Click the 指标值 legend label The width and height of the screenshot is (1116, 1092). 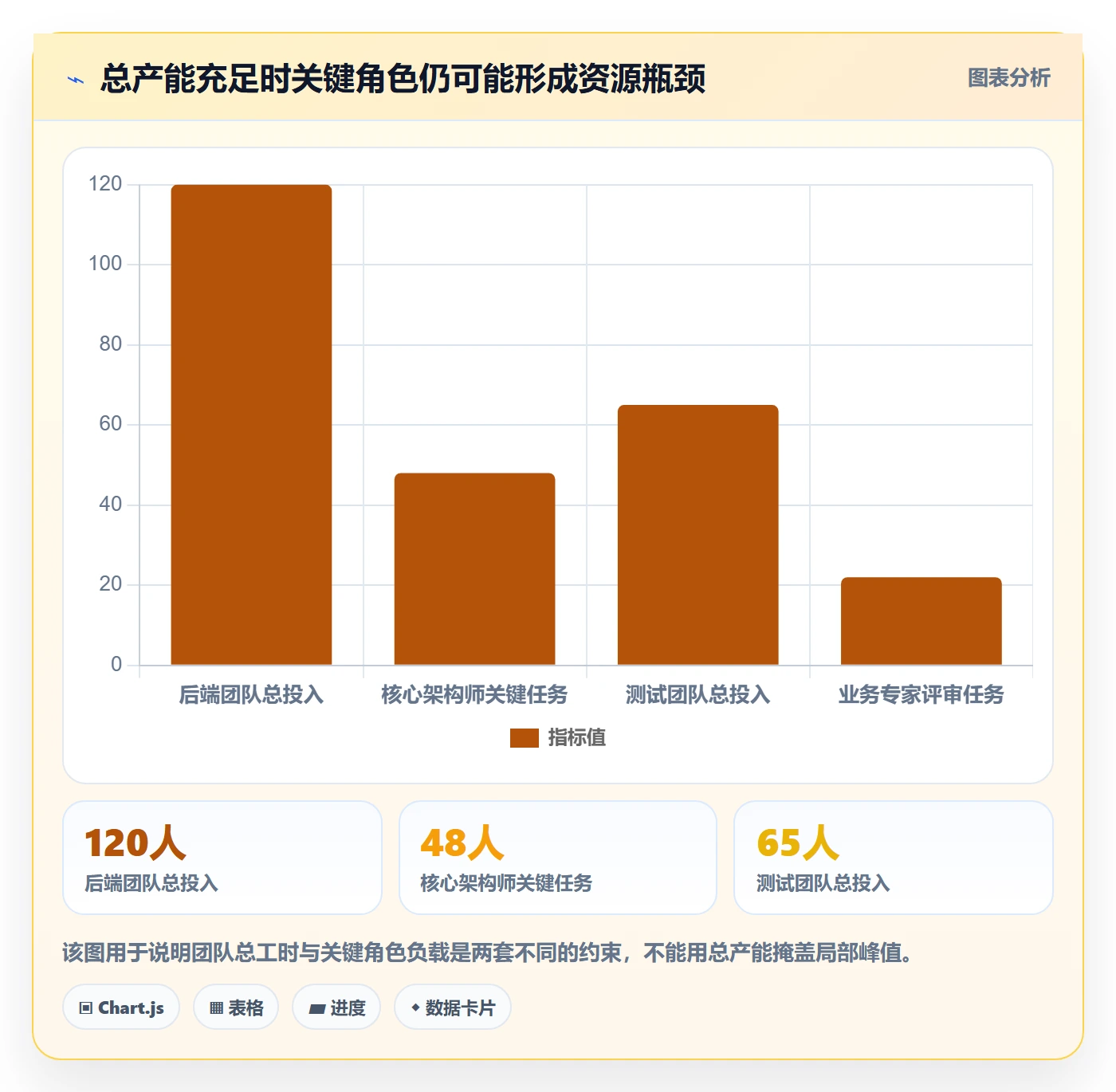pos(577,738)
